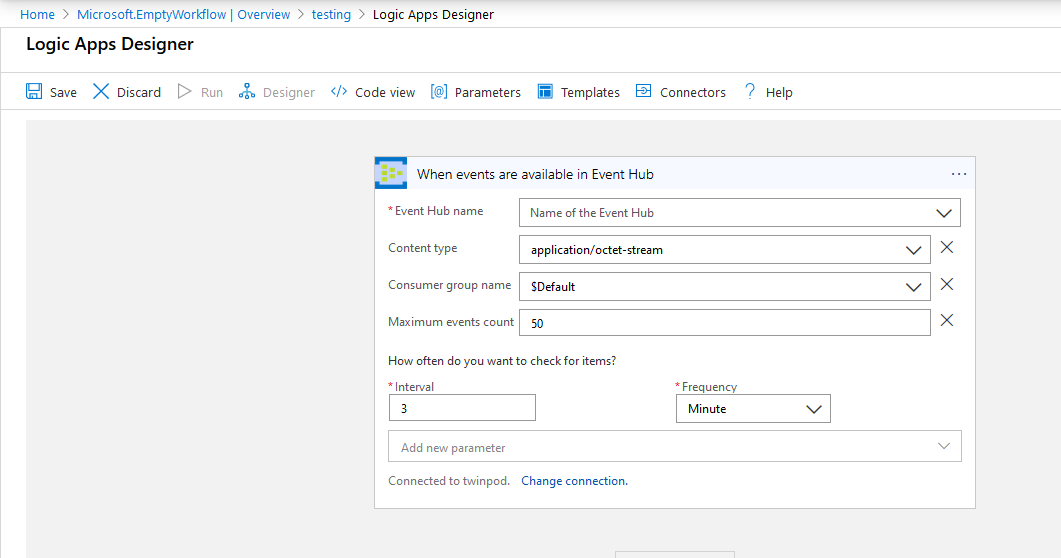Click the Templates icon
This screenshot has height=558, width=1061.
pyautogui.click(x=545, y=91)
